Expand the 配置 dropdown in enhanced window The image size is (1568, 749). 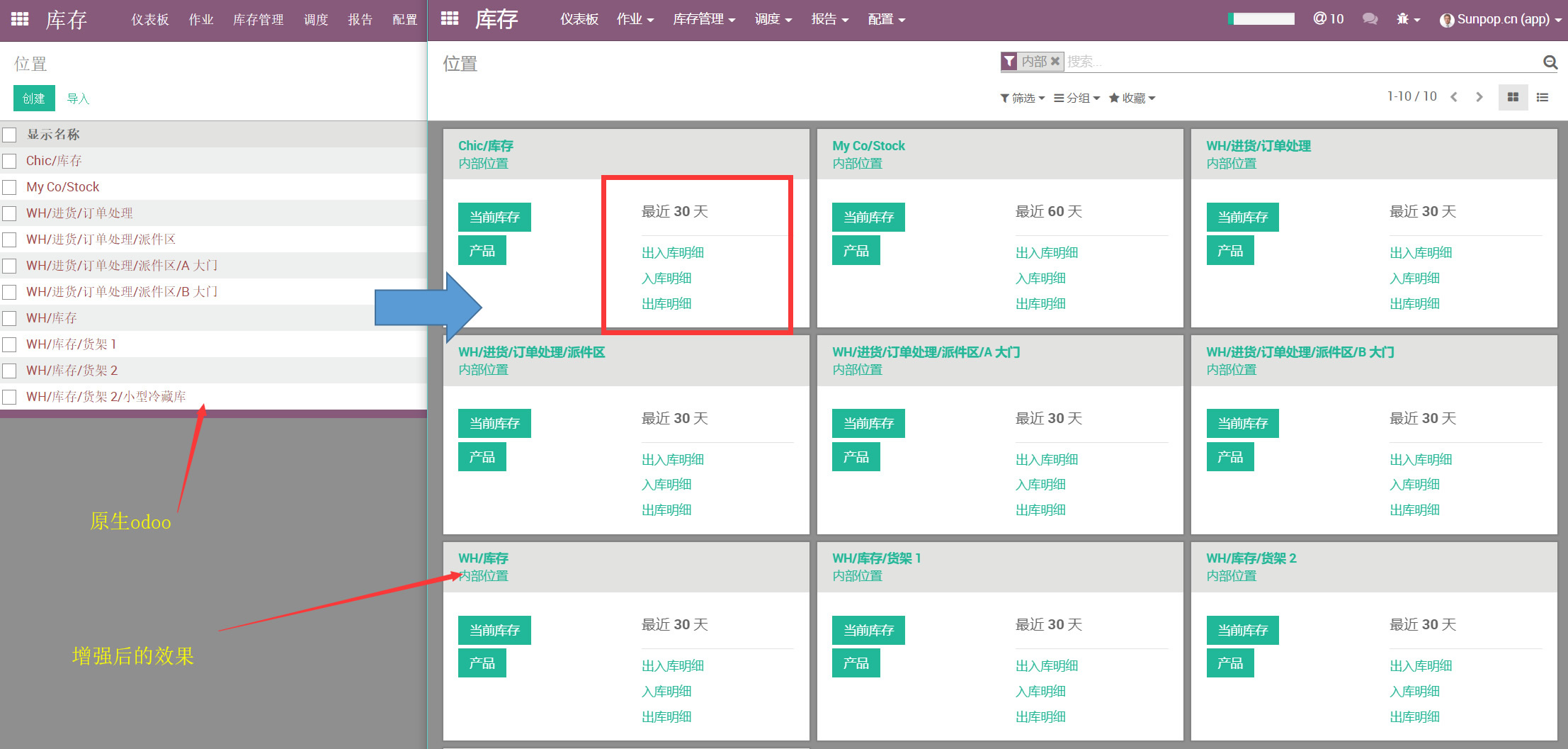tap(886, 19)
